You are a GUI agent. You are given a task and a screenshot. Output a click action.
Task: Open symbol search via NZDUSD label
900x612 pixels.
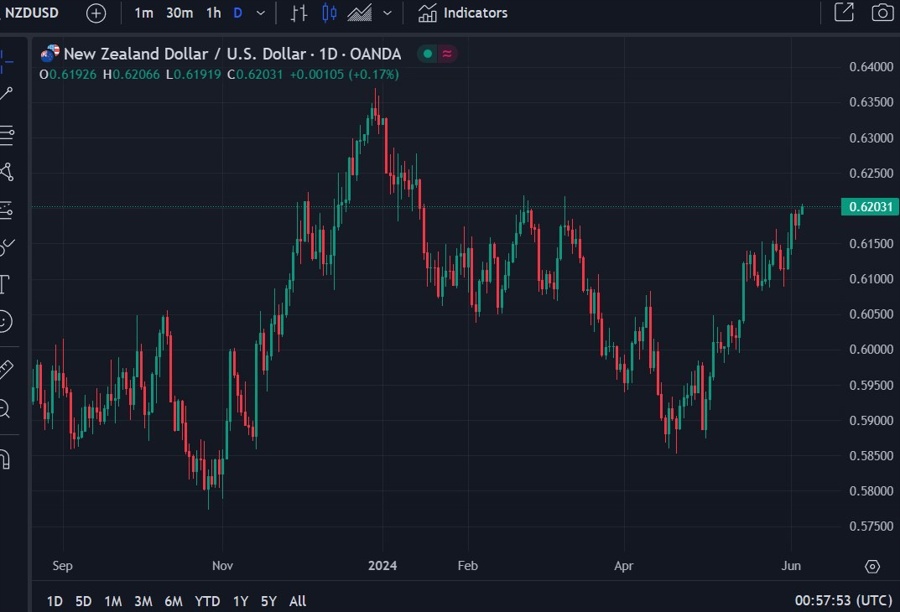point(30,13)
